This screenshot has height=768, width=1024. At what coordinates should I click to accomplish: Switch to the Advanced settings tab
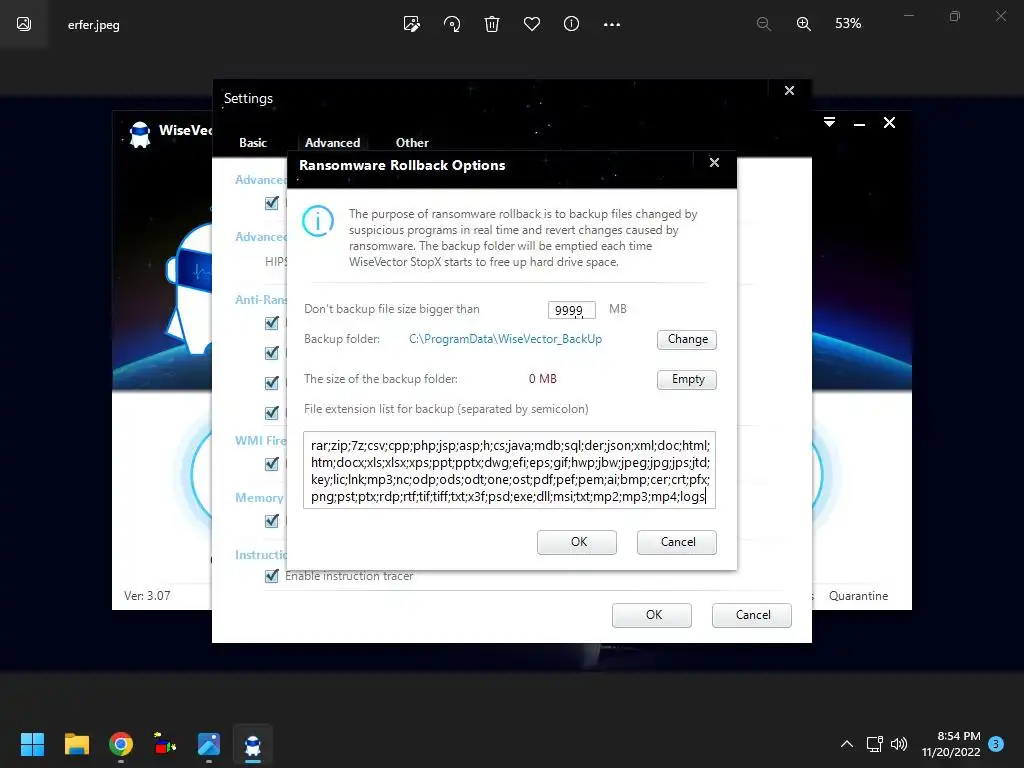(x=332, y=142)
